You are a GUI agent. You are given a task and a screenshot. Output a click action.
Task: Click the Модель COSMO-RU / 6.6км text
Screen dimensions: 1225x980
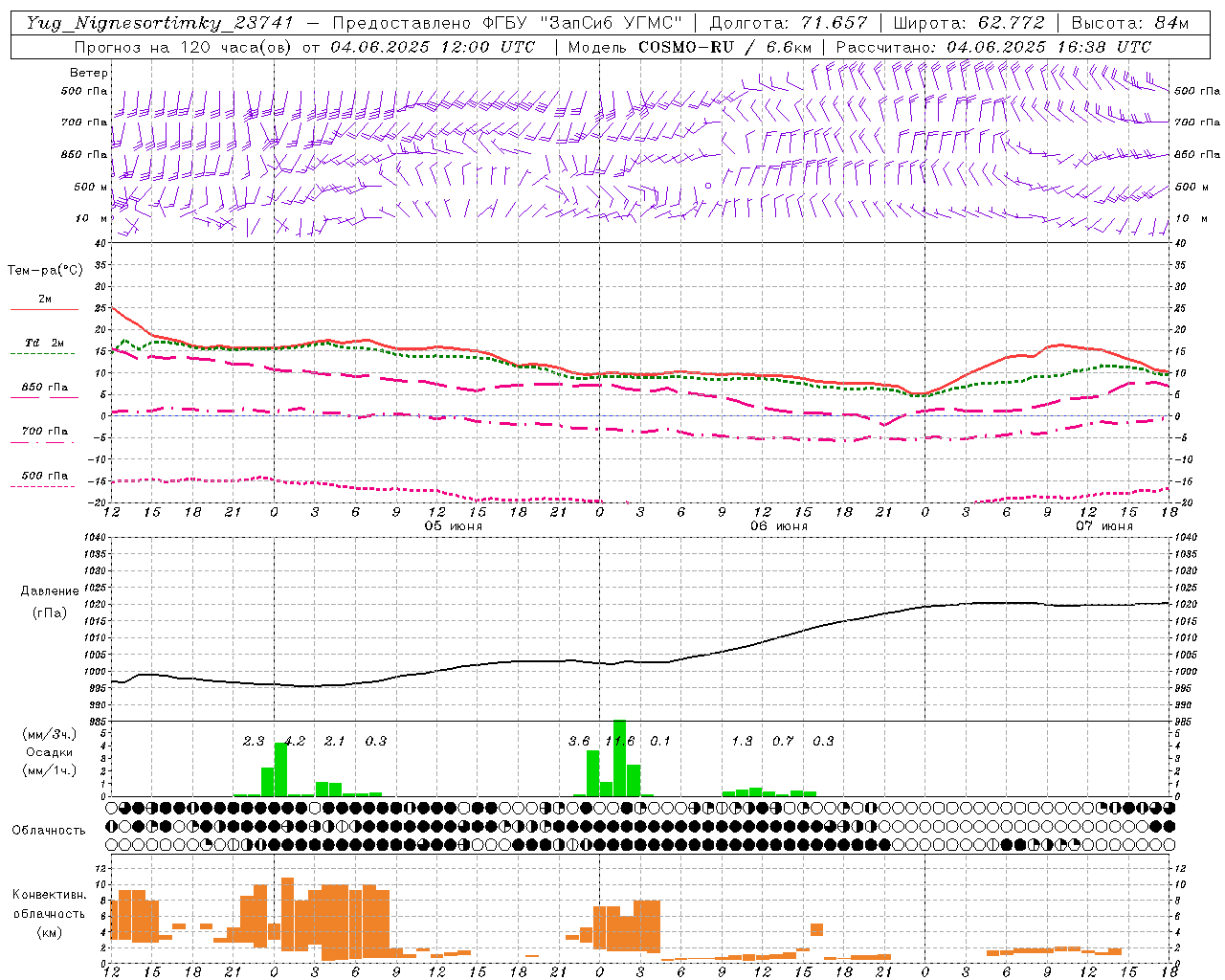[690, 47]
